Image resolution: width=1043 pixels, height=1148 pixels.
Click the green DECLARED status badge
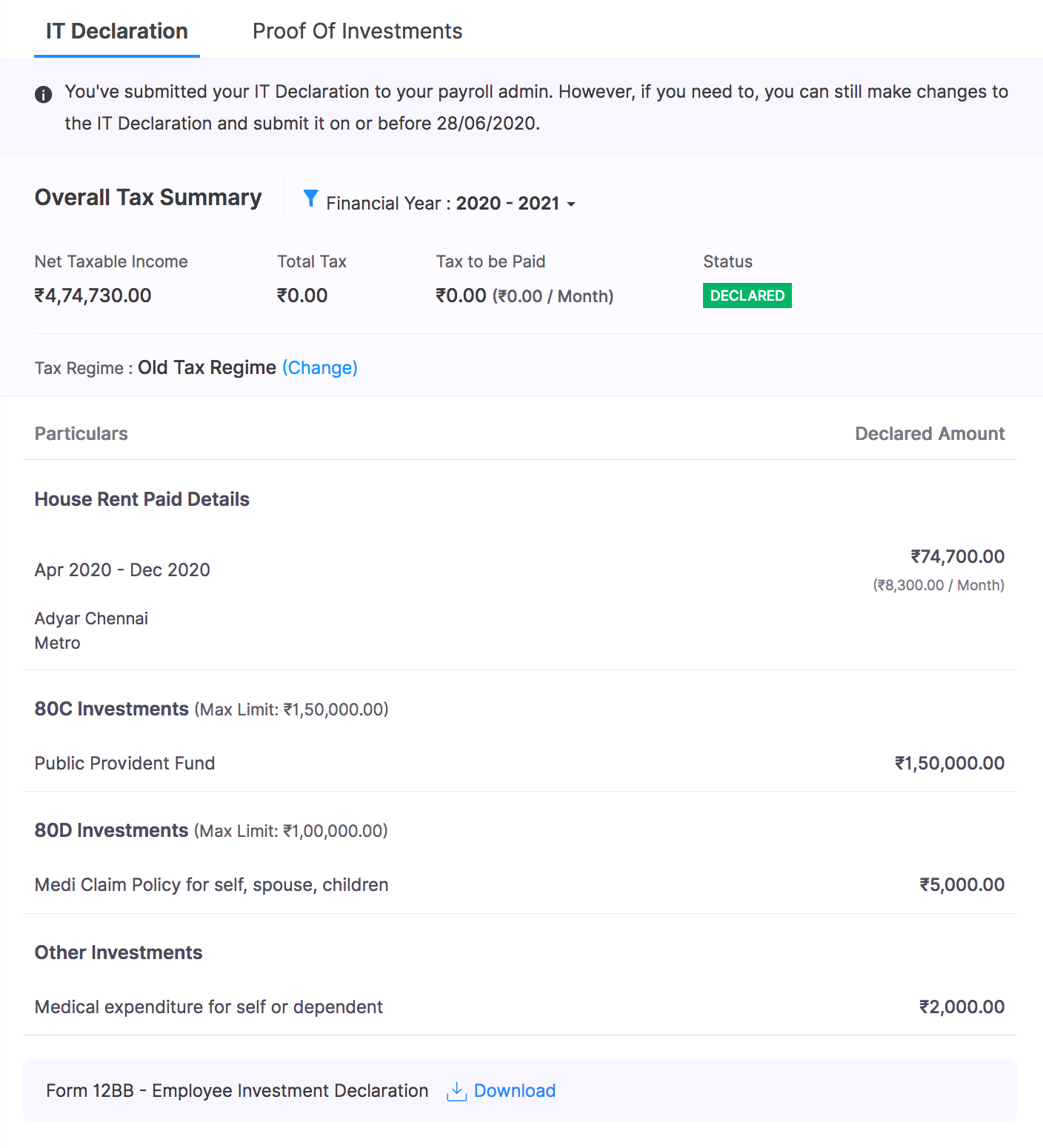747,296
